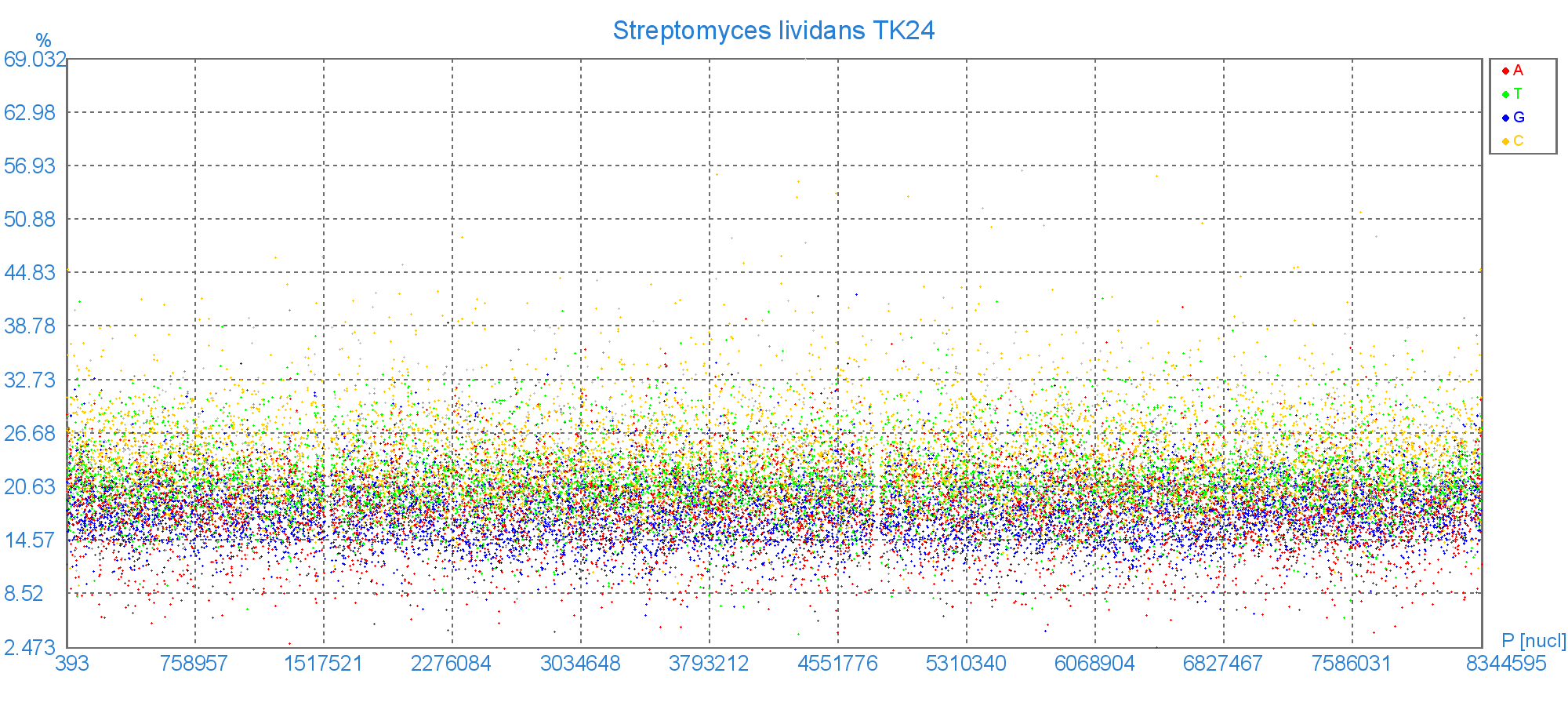This screenshot has height=706, width=1568.
Task: Select legend label C
Action: coord(1519,141)
